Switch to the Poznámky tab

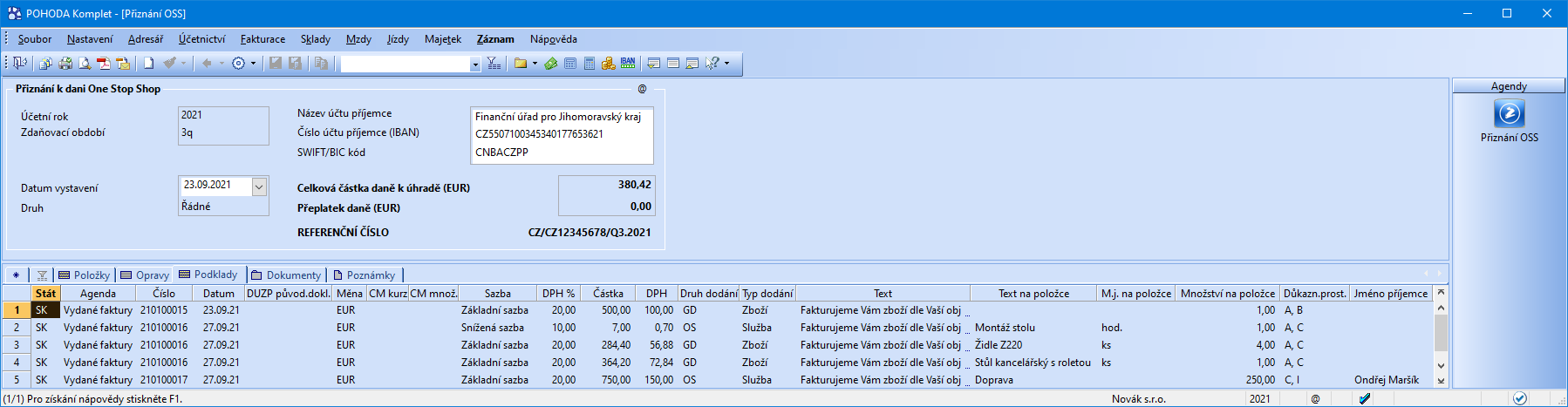pos(365,275)
